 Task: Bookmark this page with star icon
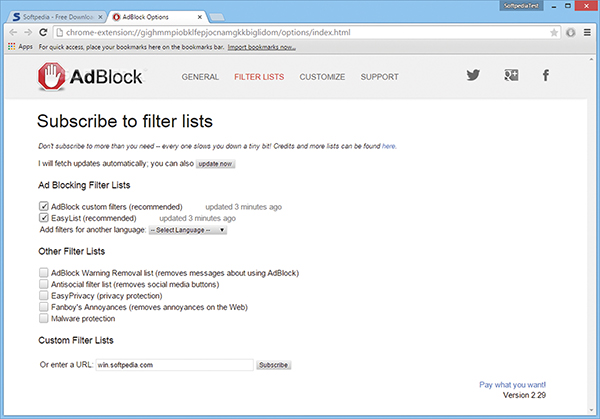[567, 32]
